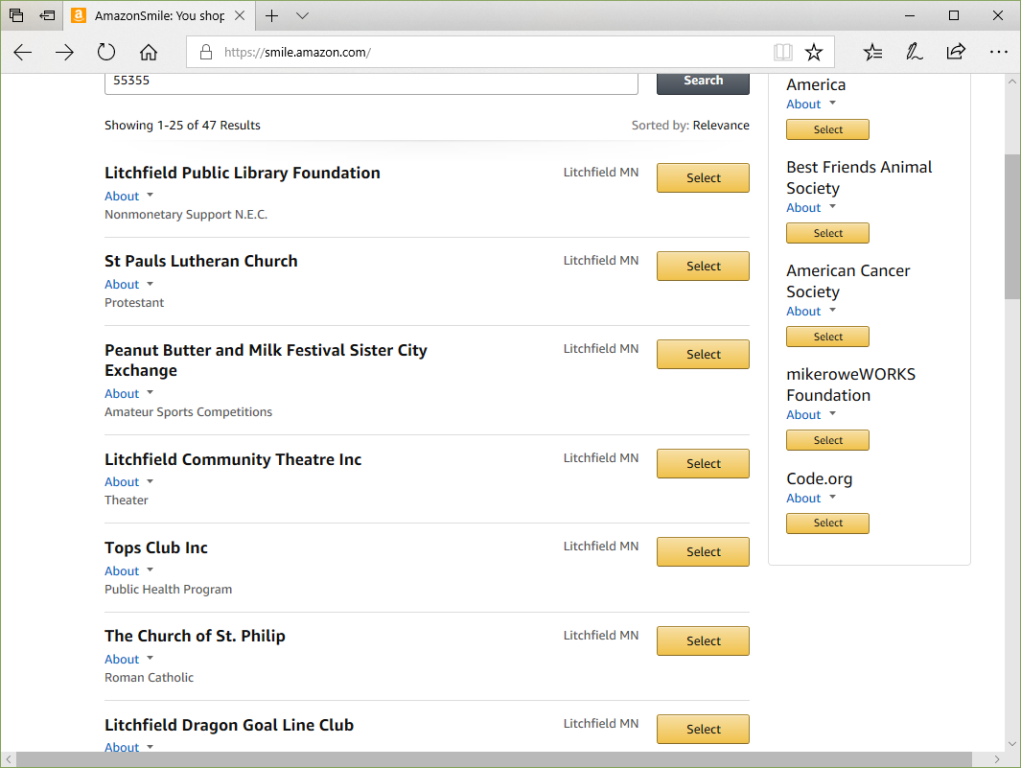Open the Sorted by Relevance dropdown

point(720,125)
